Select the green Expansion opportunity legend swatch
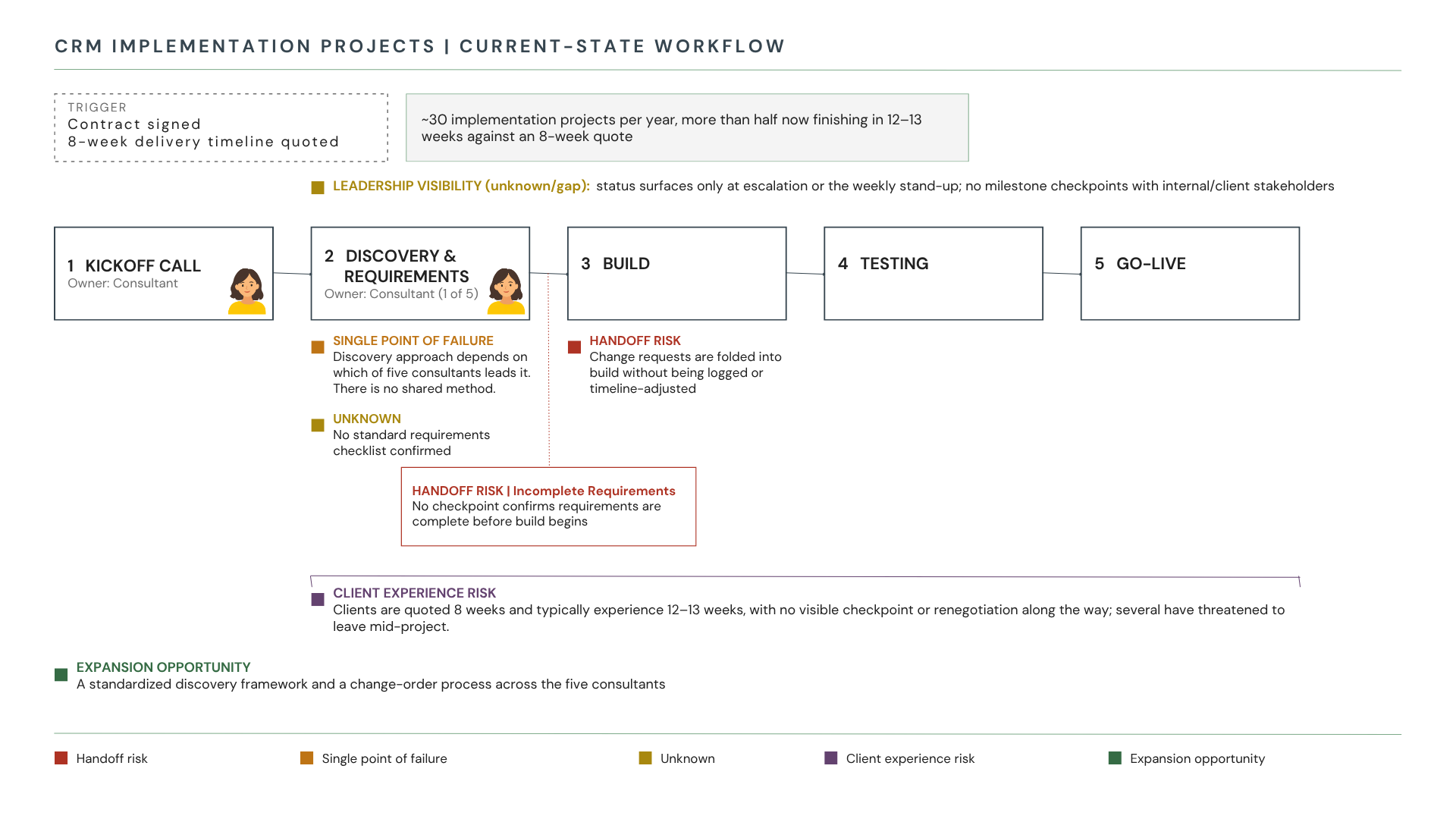This screenshot has width=1456, height=819. 1115,758
